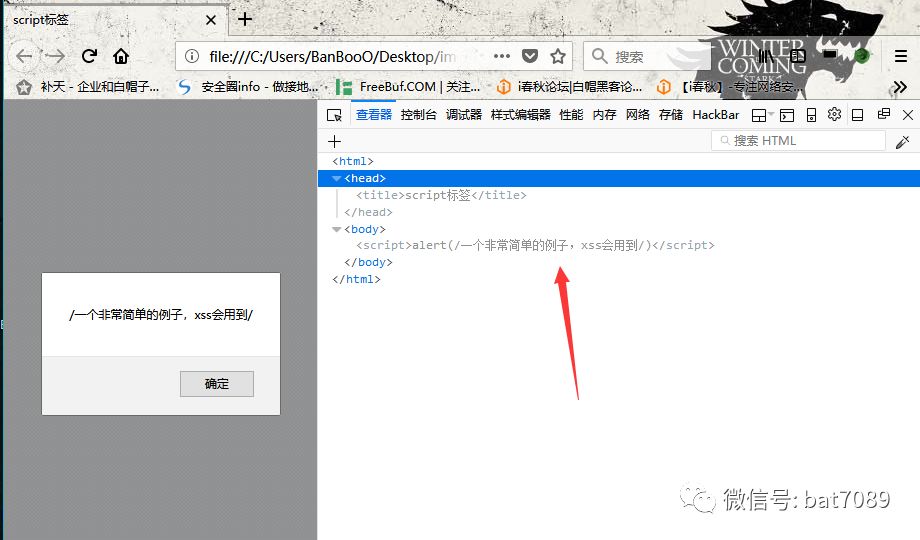
Task: Save the page to Pocket
Action: (x=530, y=56)
